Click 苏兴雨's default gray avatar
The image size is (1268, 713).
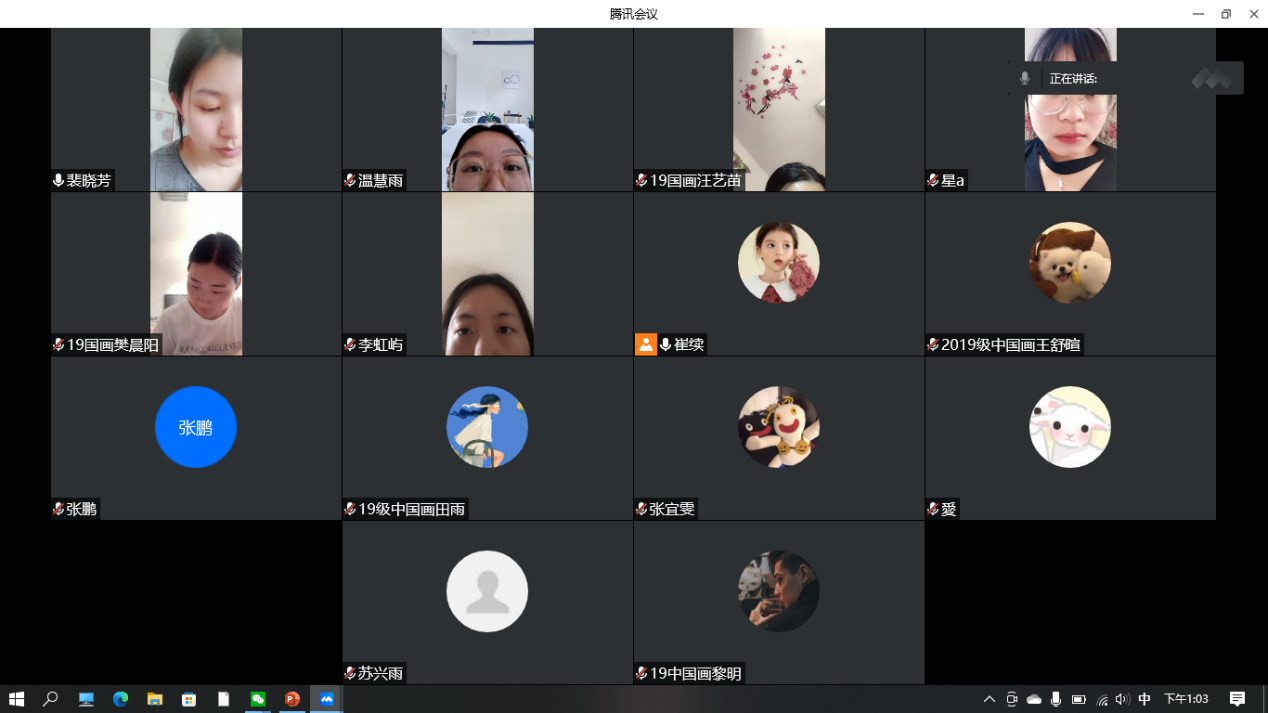click(x=487, y=591)
